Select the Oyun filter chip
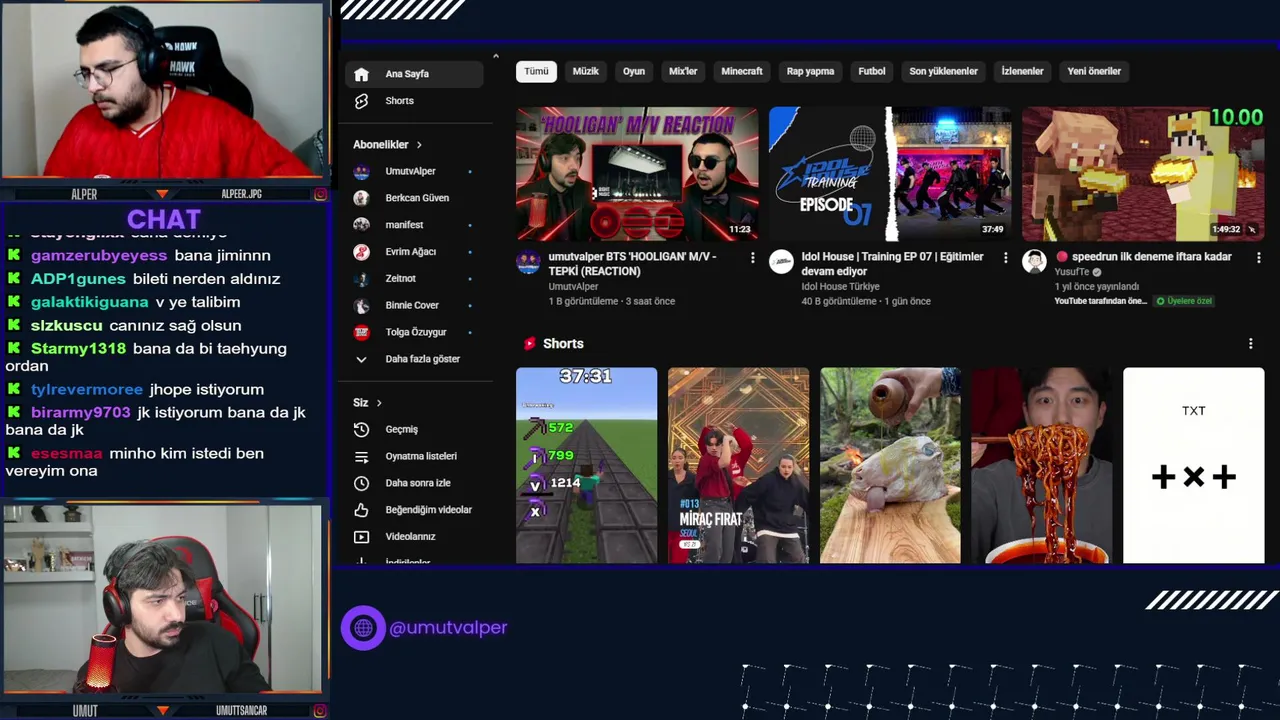Screen dimensions: 1280x720 pyautogui.click(x=634, y=71)
